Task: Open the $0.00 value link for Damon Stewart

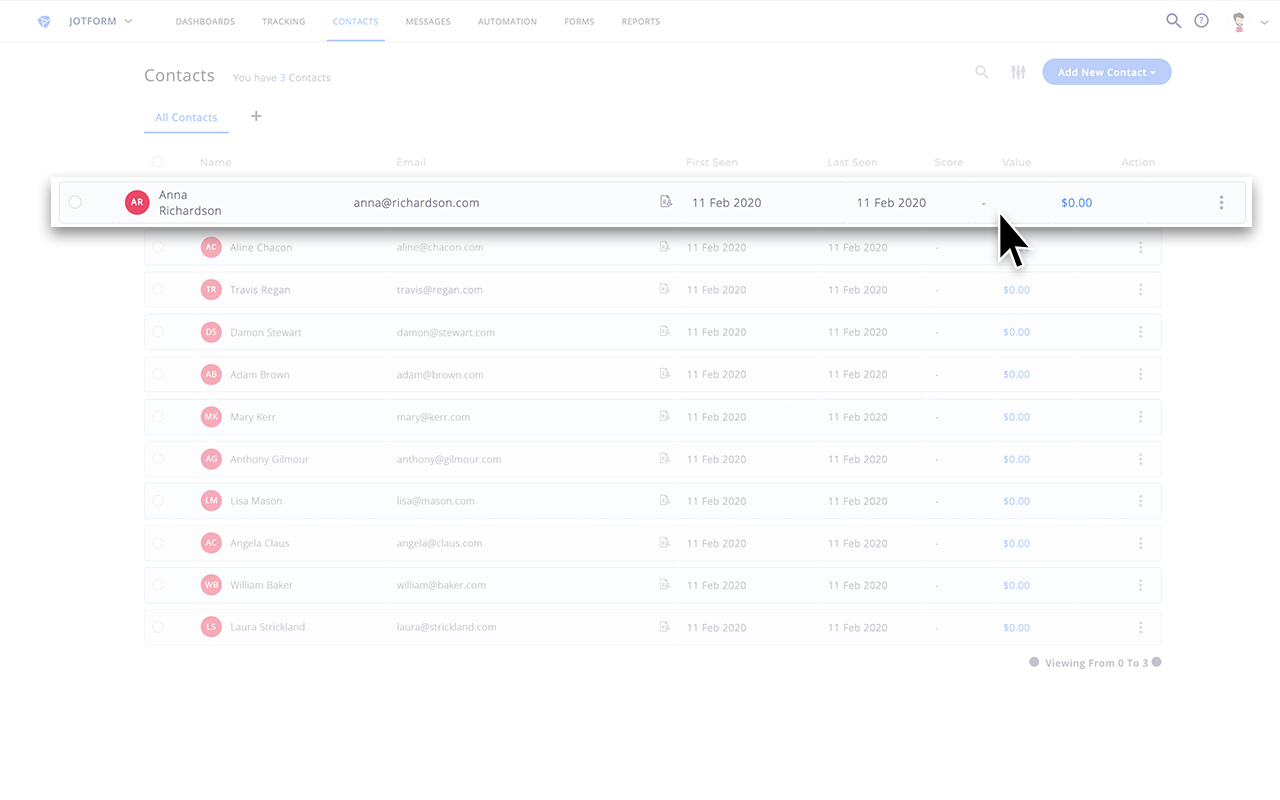Action: 1016,331
